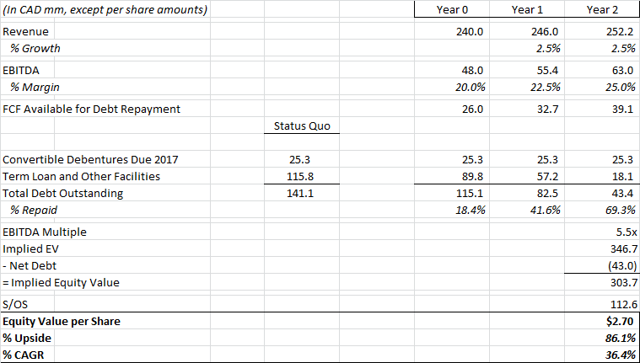Select the 25.0% margin cell

click(620, 87)
